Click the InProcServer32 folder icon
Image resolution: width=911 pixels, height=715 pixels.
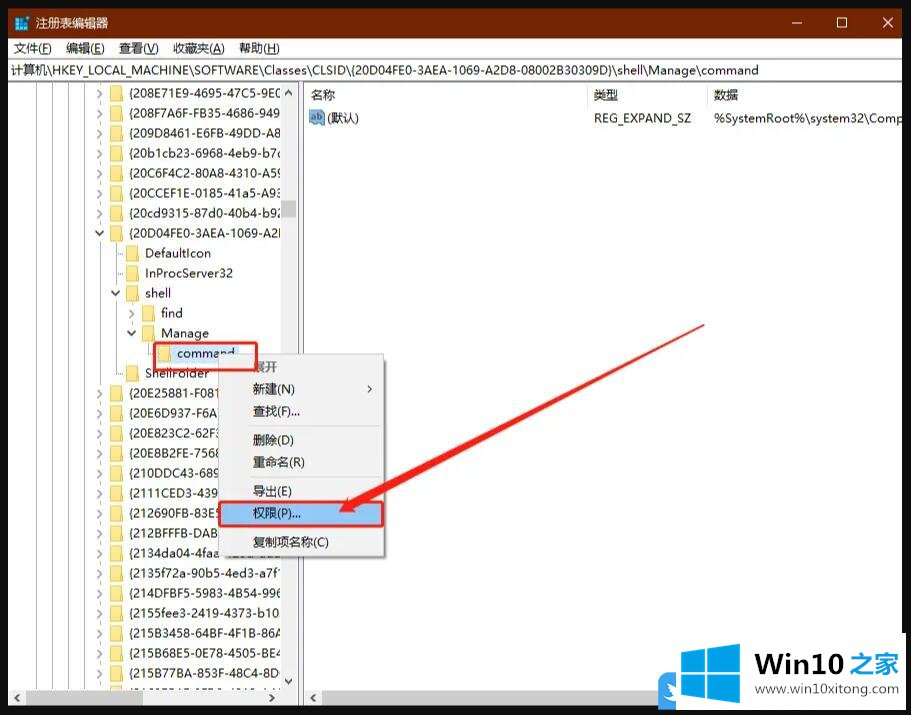click(132, 274)
